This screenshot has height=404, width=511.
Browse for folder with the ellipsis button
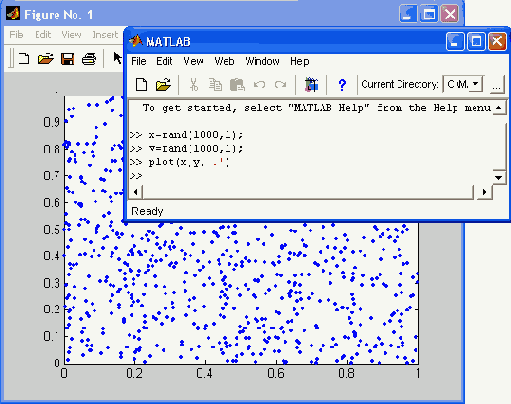[x=497, y=84]
